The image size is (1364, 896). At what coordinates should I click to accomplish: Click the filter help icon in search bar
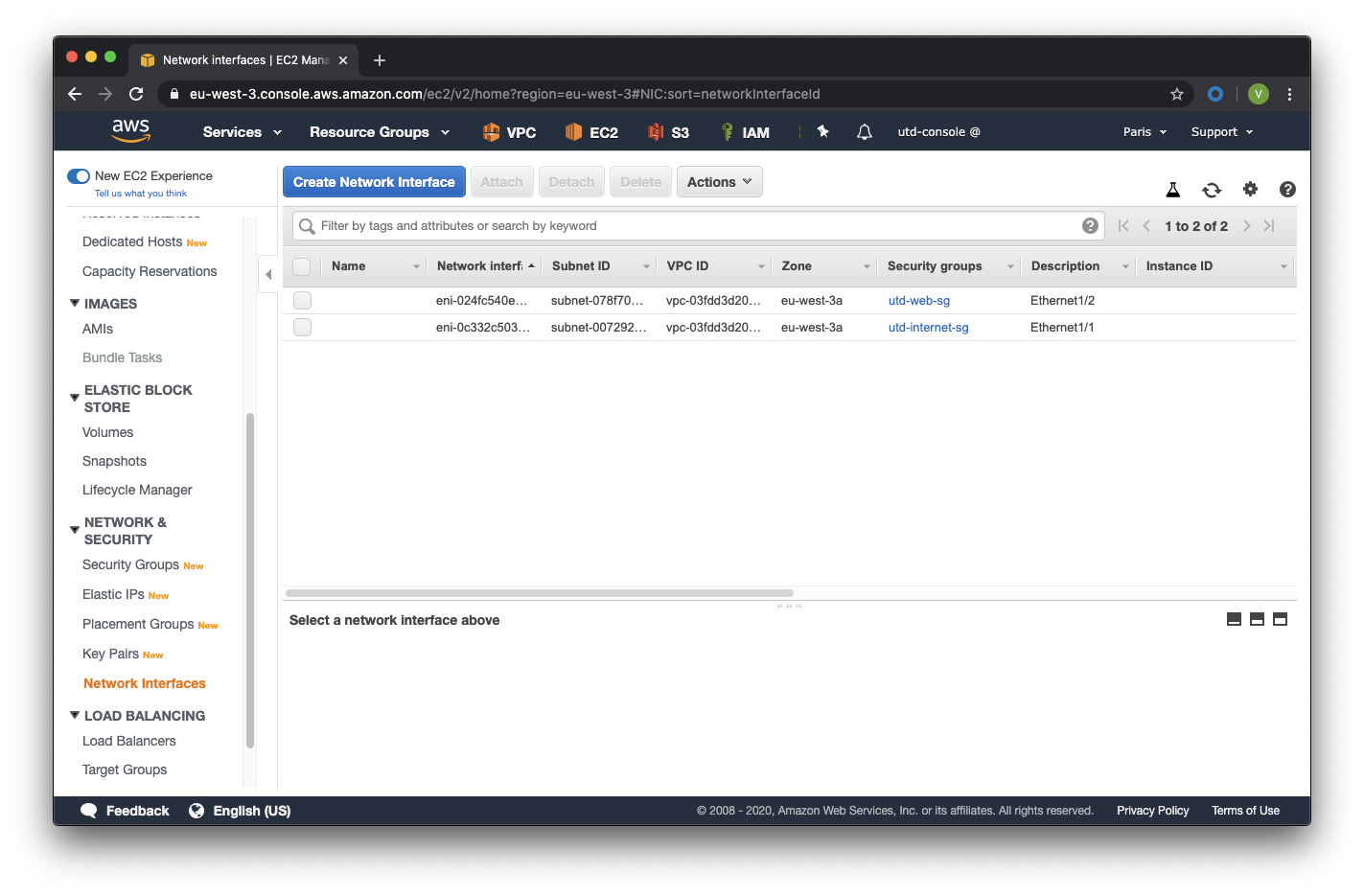point(1090,225)
